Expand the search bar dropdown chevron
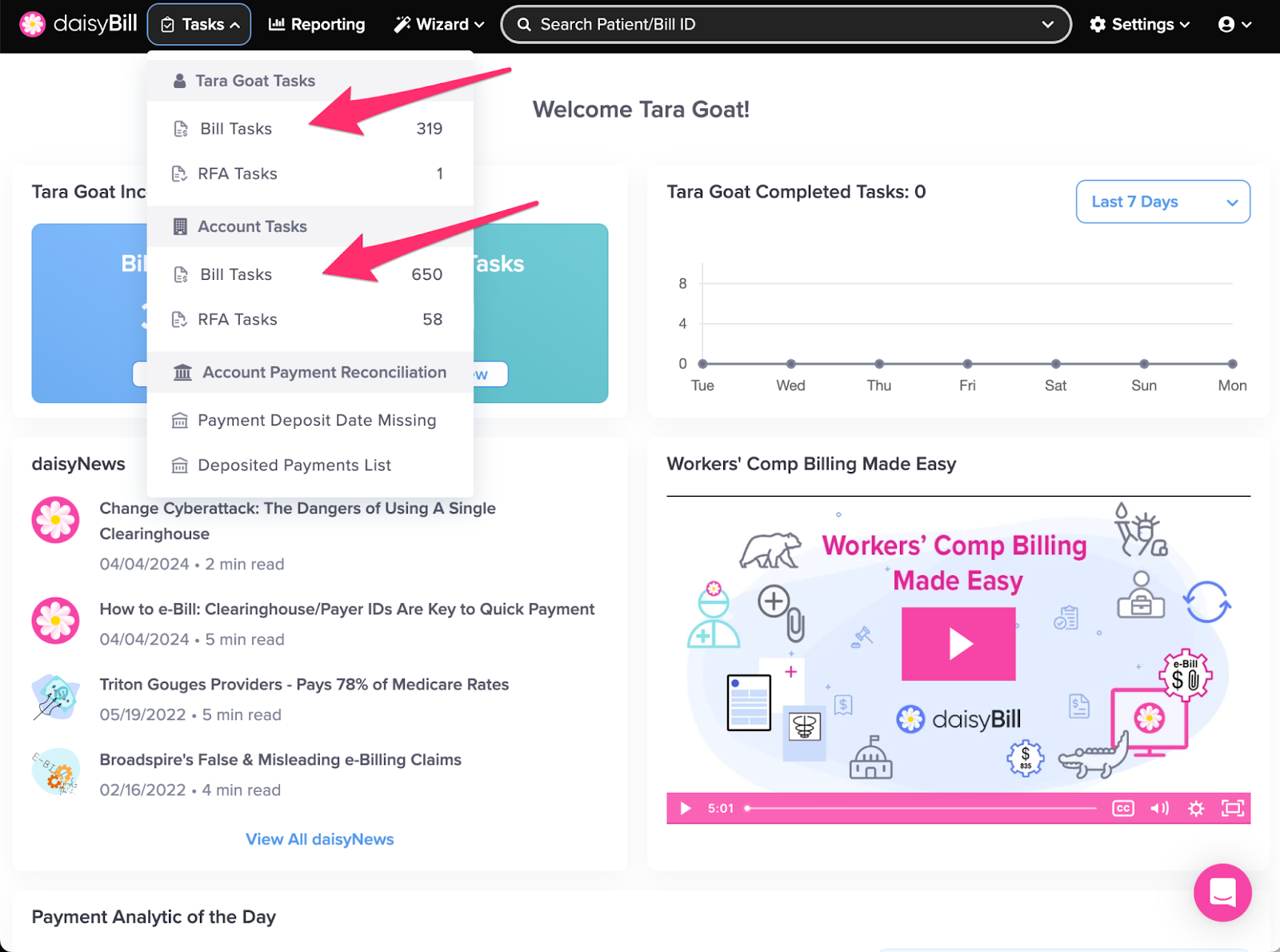The width and height of the screenshot is (1280, 952). (x=1047, y=25)
